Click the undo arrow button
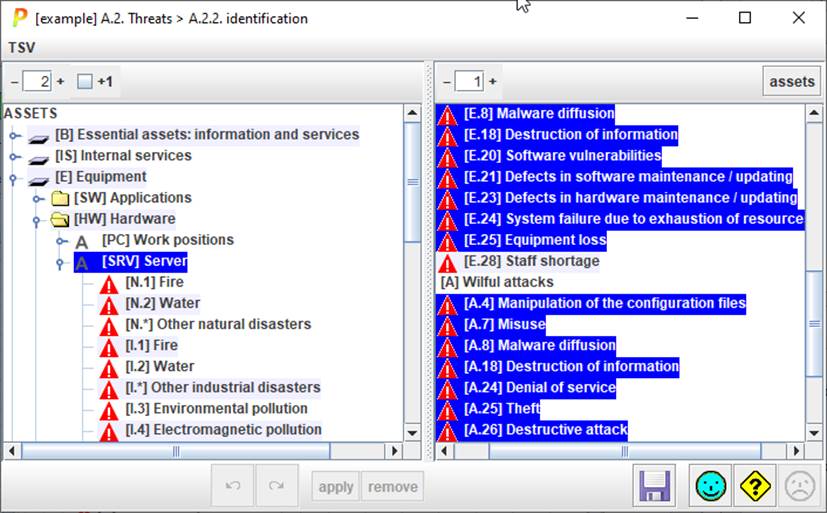This screenshot has width=827, height=513. [x=233, y=487]
